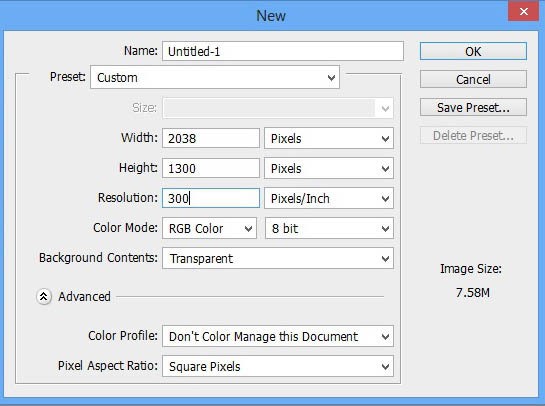Click the Name field containing Untitled-1
The image size is (545, 406).
pos(283,51)
